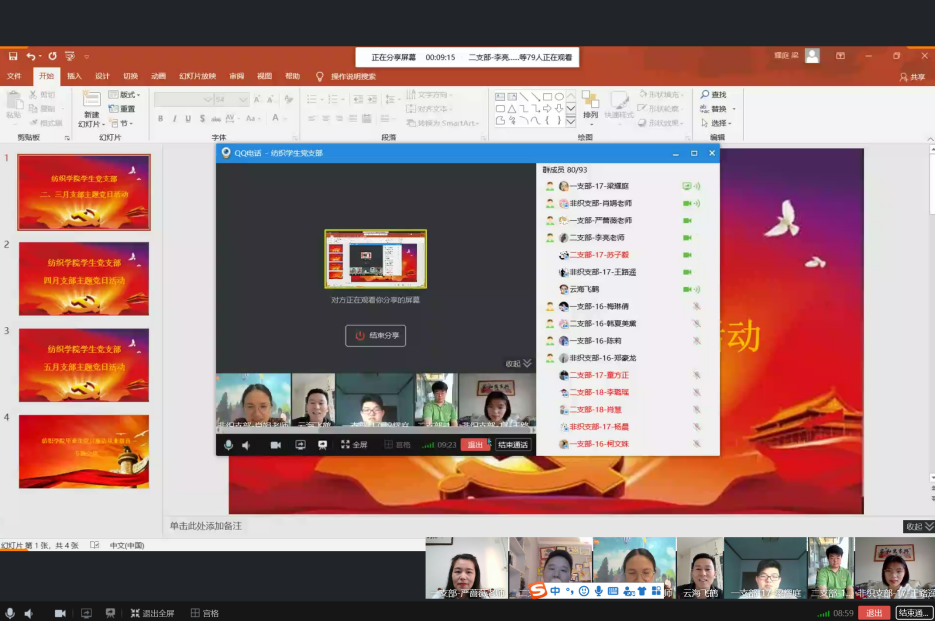Open the Select (选择) dropdown in Editing group
The width and height of the screenshot is (935, 621).
[718, 123]
